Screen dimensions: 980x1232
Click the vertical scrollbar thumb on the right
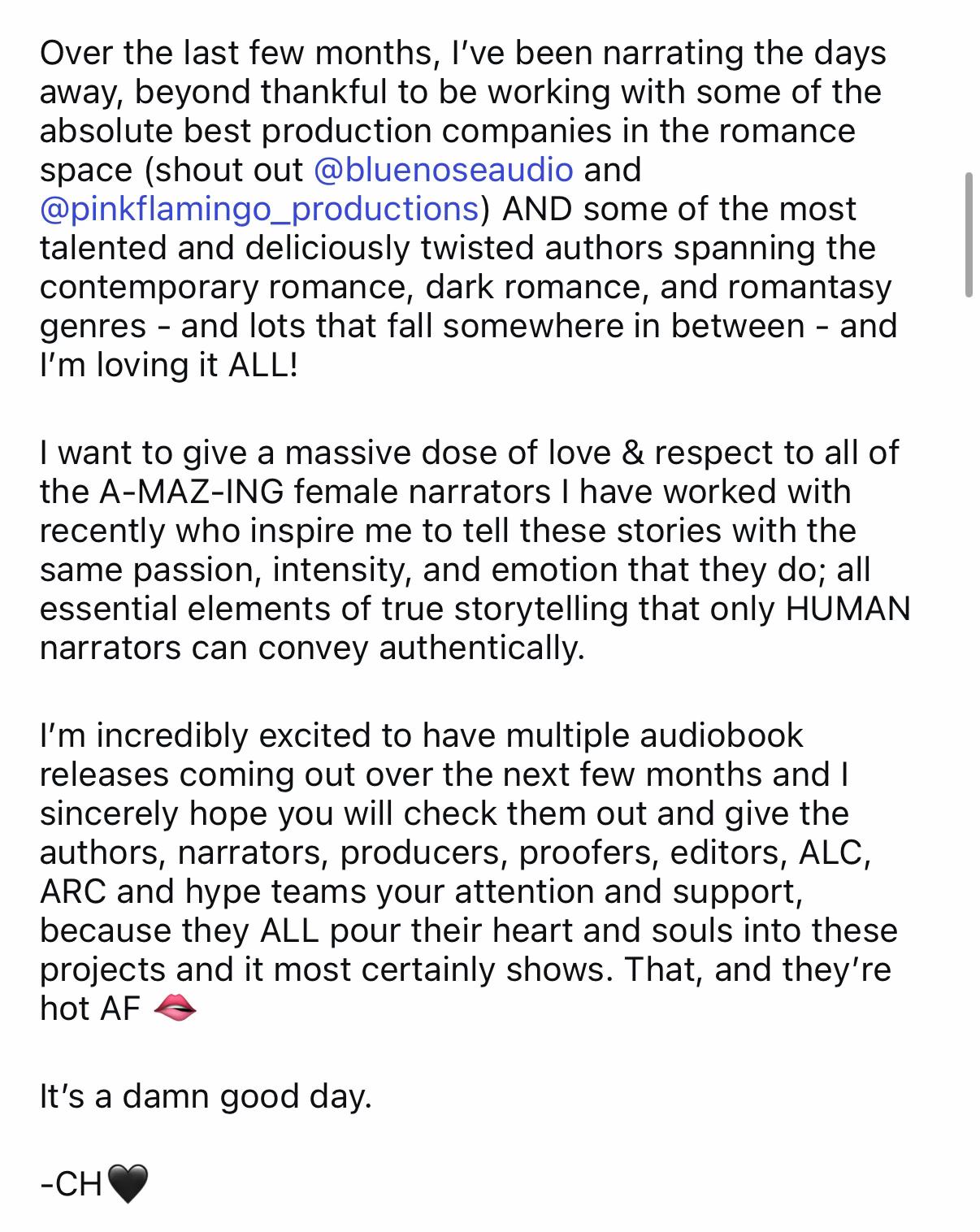tap(968, 235)
